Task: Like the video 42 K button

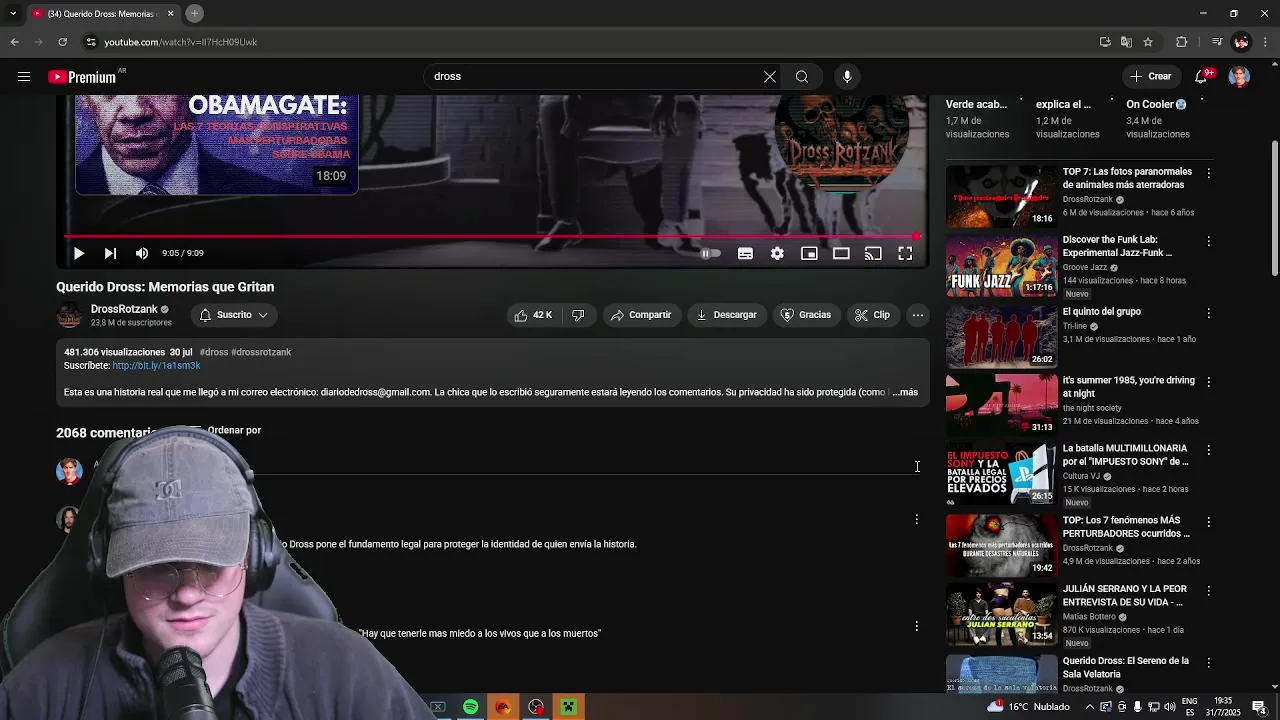Action: [x=533, y=315]
